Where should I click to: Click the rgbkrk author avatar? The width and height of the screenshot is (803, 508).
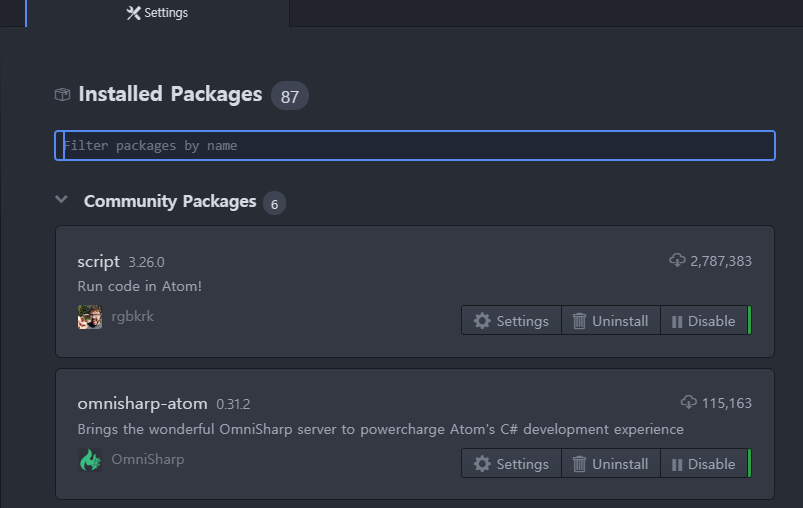click(90, 317)
